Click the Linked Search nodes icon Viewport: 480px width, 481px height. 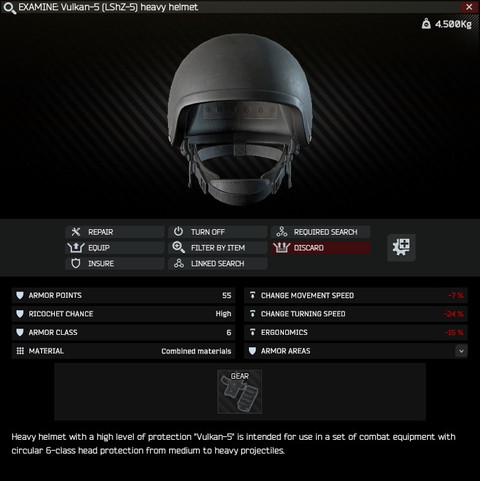click(179, 263)
